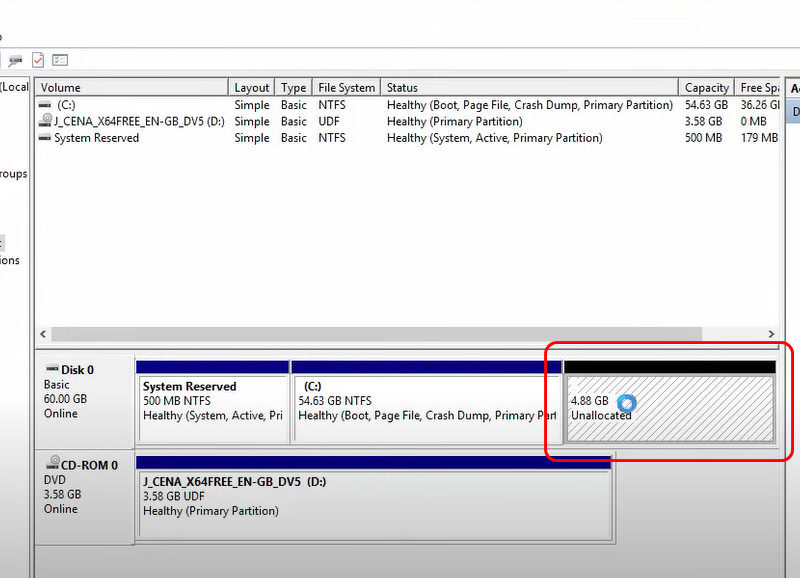The width and height of the screenshot is (800, 578).
Task: Select the DVD volume icon for J_CENA_X64FREE_EN-GB_DV5
Action: 44,121
